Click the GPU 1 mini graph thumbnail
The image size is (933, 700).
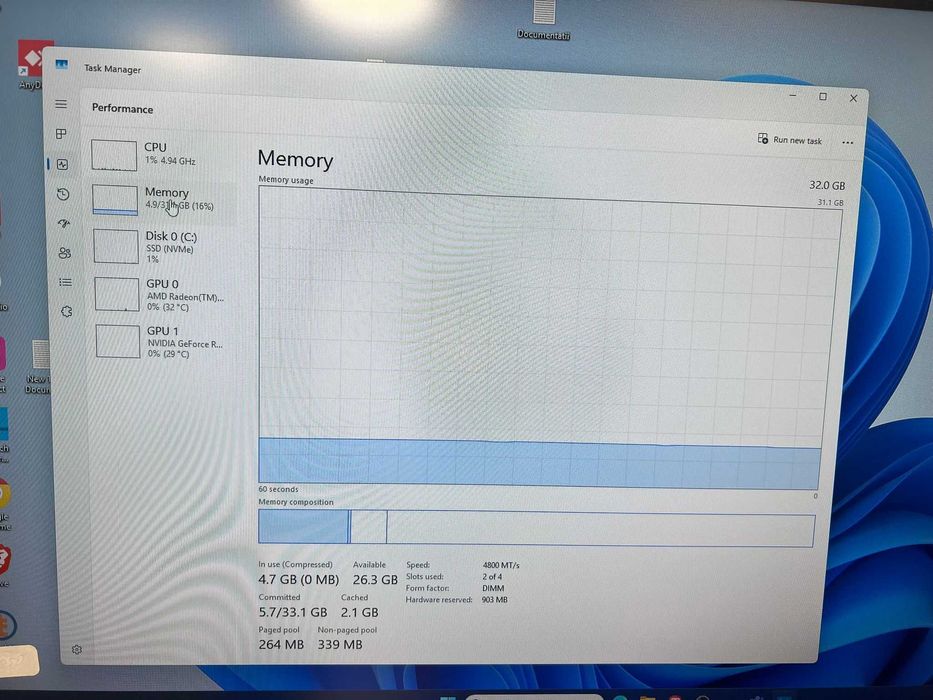(x=118, y=342)
